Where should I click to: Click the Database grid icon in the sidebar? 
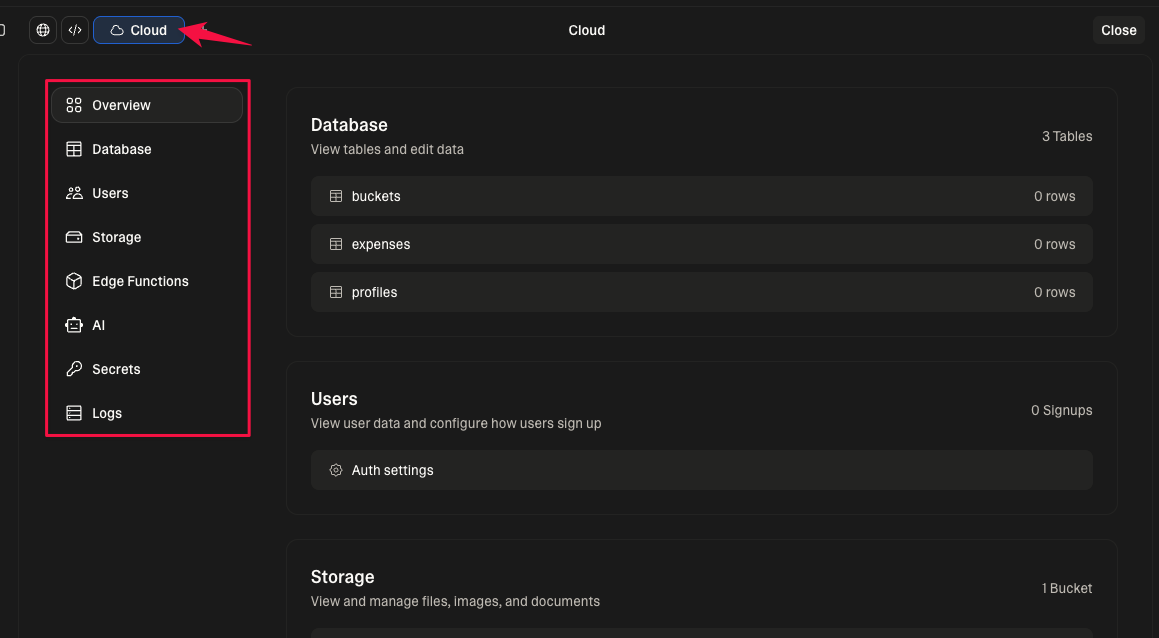coord(73,148)
